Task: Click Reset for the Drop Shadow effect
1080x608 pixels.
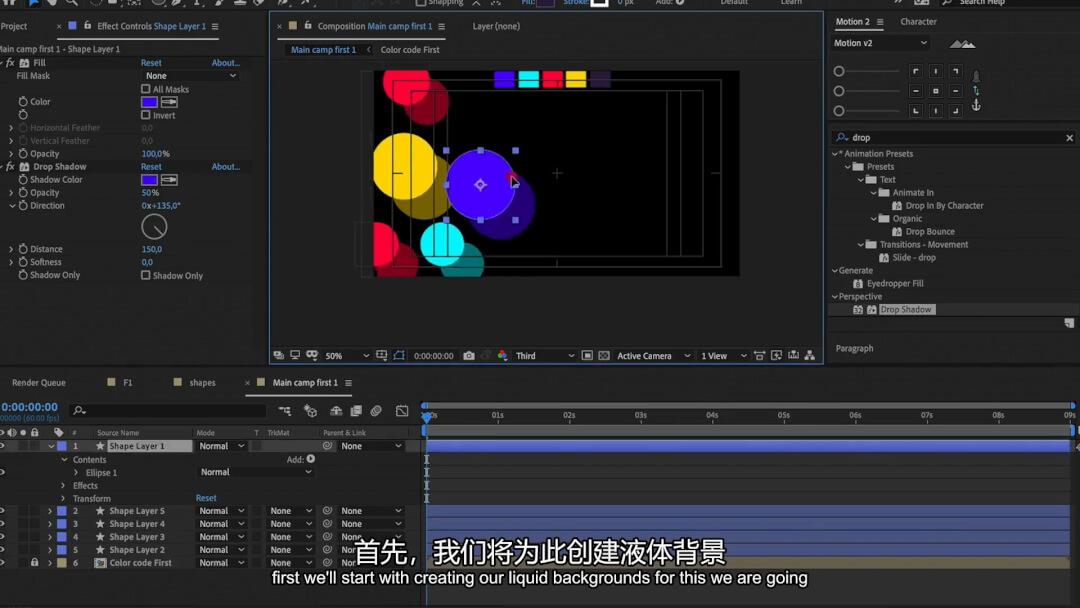Action: [x=151, y=167]
